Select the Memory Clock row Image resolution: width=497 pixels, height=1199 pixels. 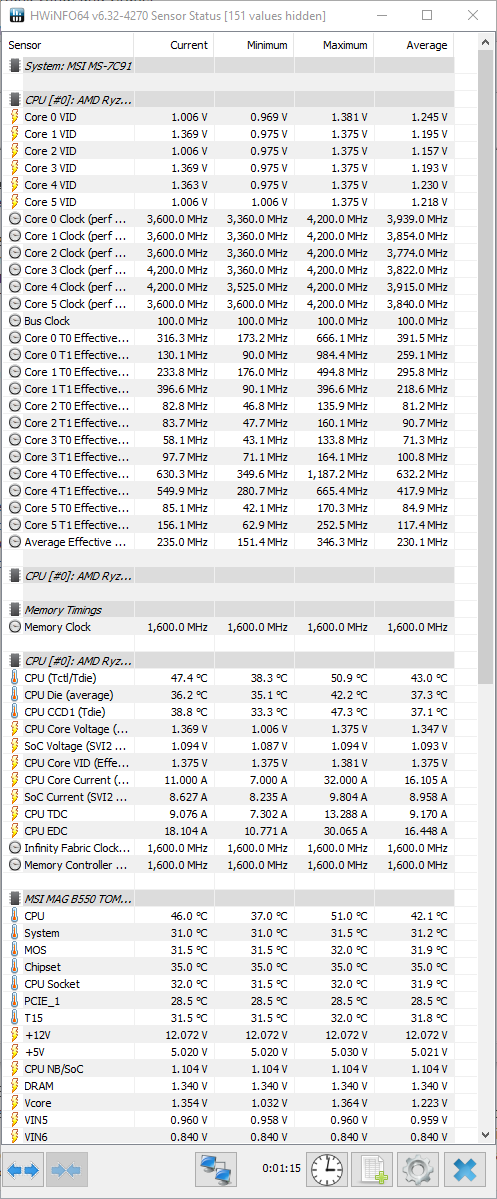[x=229, y=627]
